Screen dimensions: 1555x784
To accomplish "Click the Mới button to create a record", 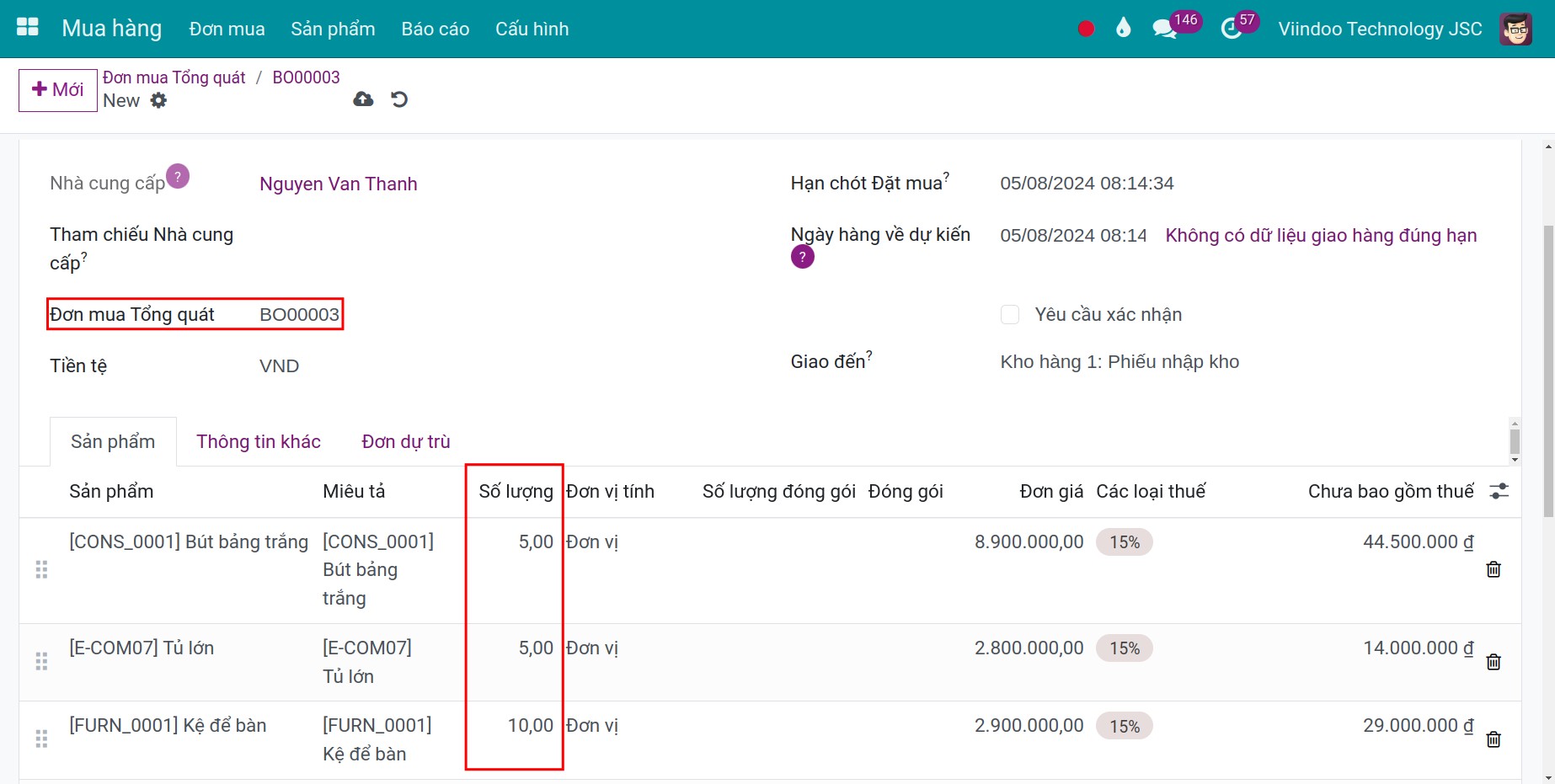I will point(58,90).
